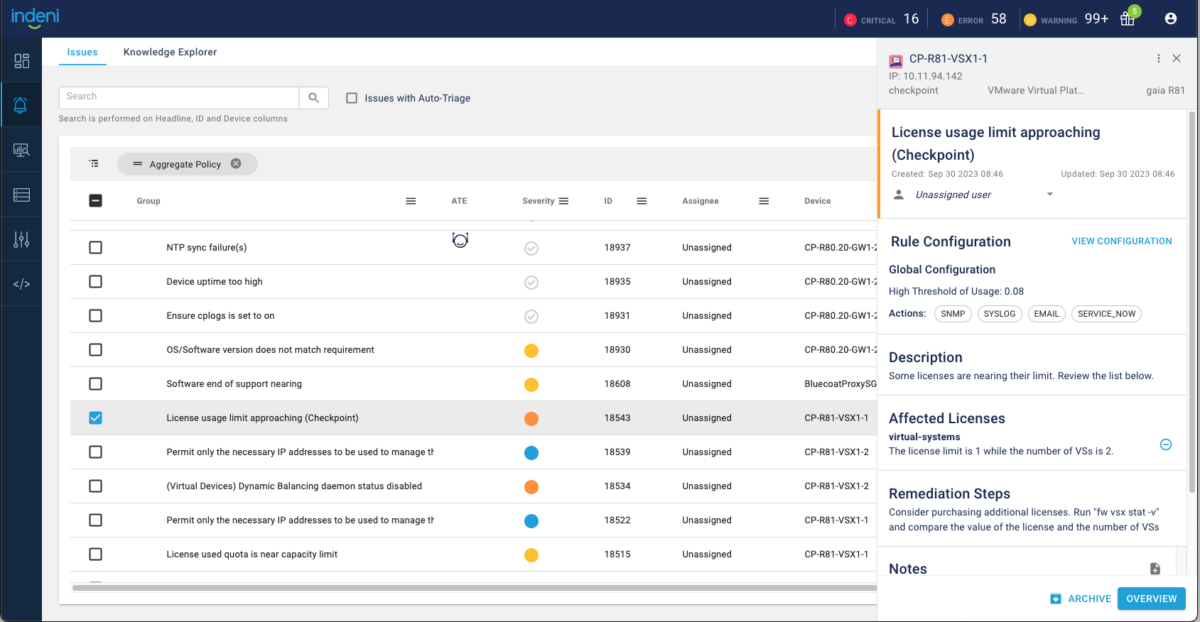Click the issue search input field

click(180, 97)
